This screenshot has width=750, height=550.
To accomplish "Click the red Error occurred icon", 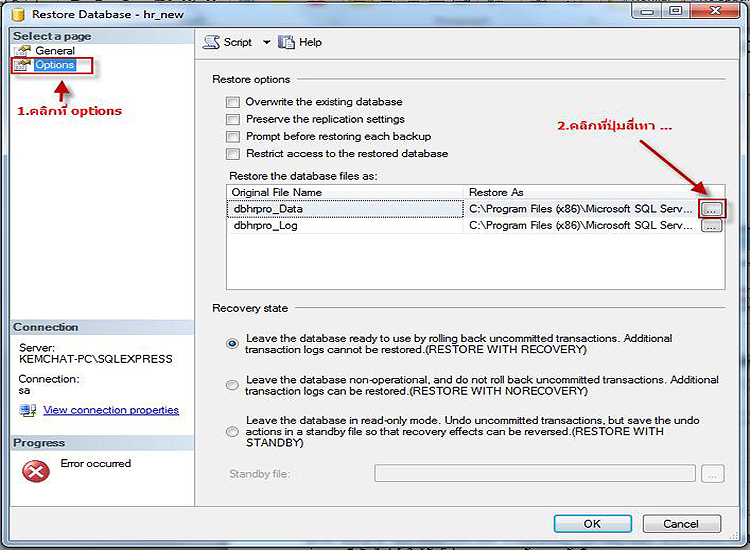I will [36, 471].
